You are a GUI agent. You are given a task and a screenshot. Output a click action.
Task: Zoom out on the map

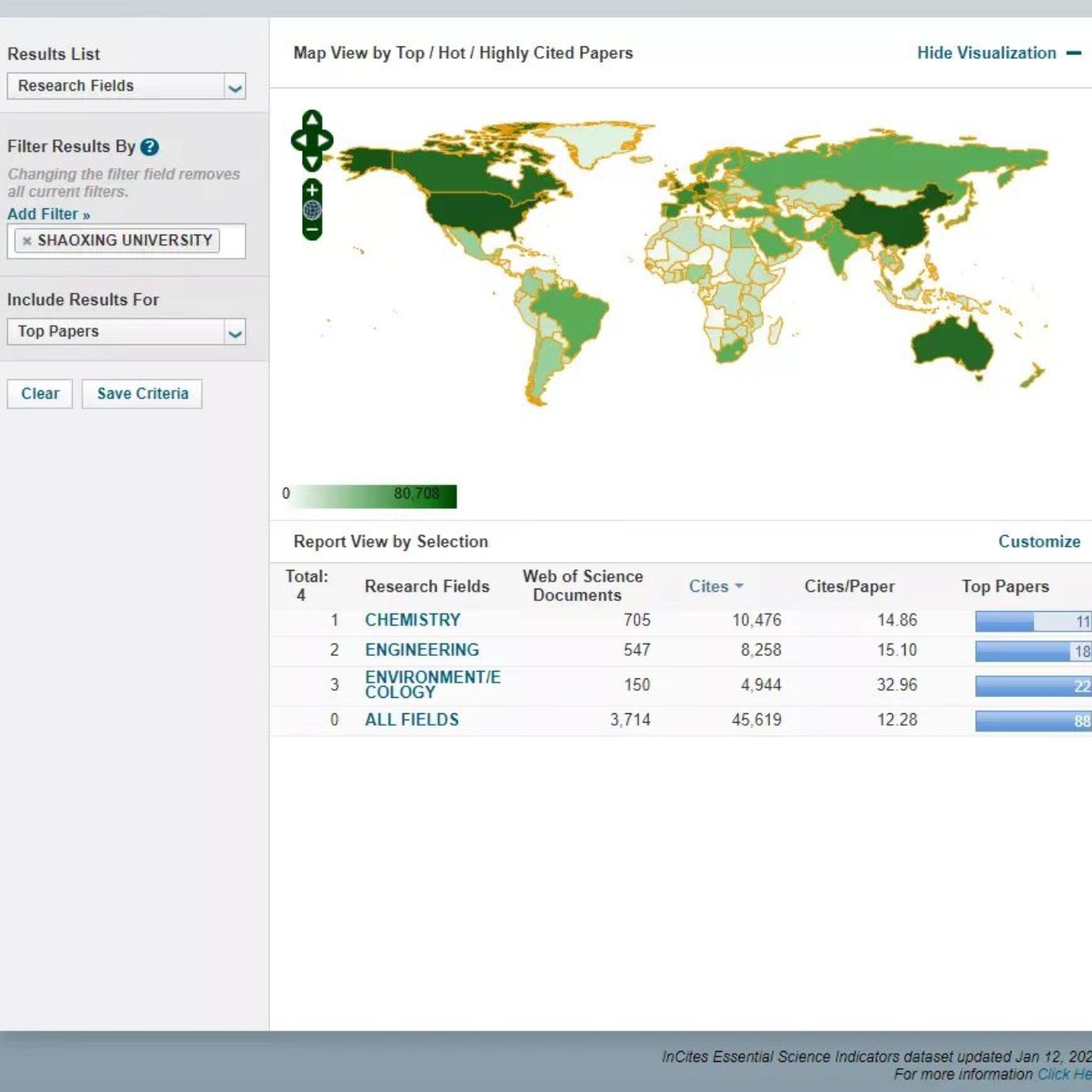click(312, 230)
